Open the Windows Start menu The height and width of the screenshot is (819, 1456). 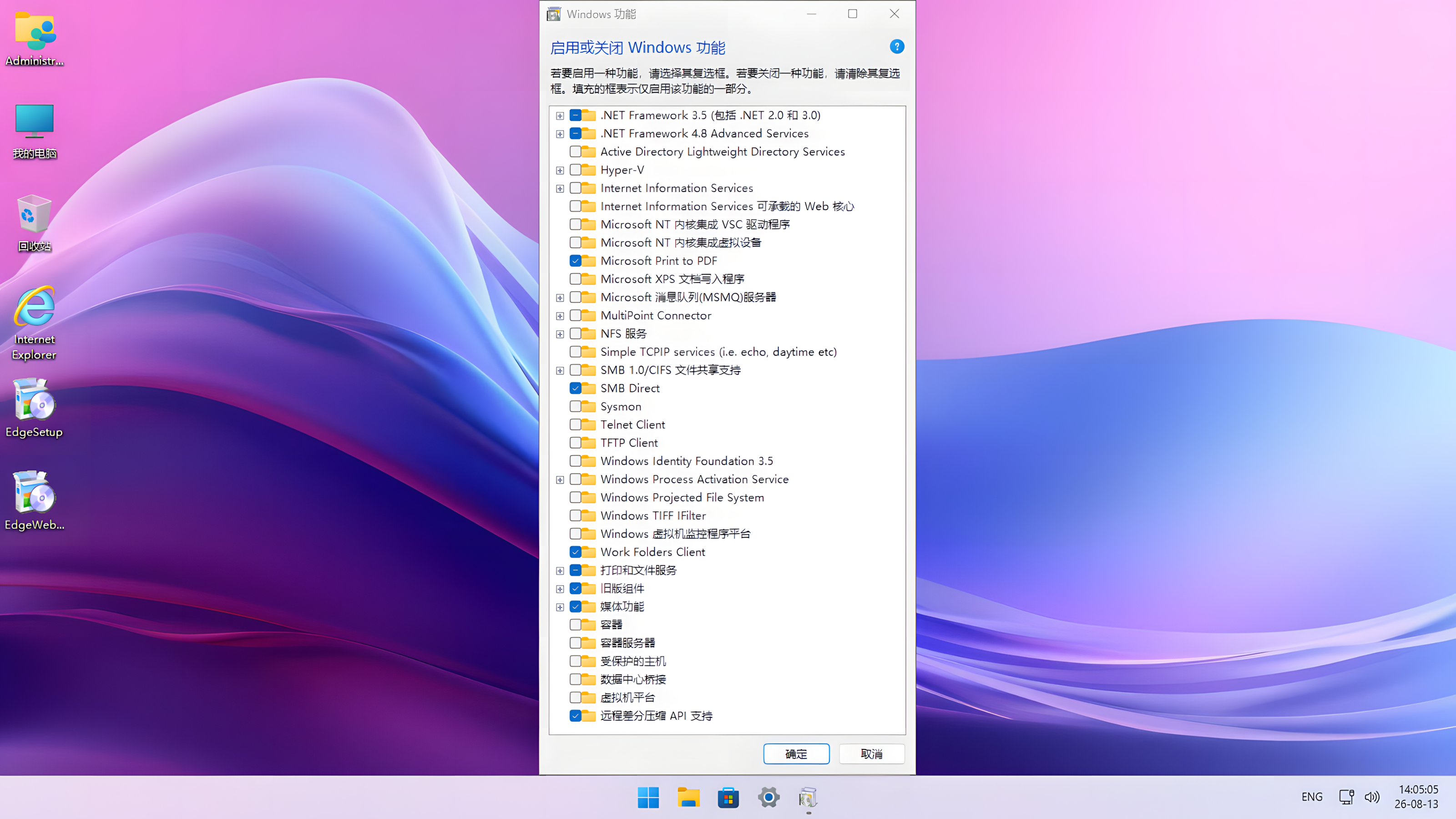648,798
